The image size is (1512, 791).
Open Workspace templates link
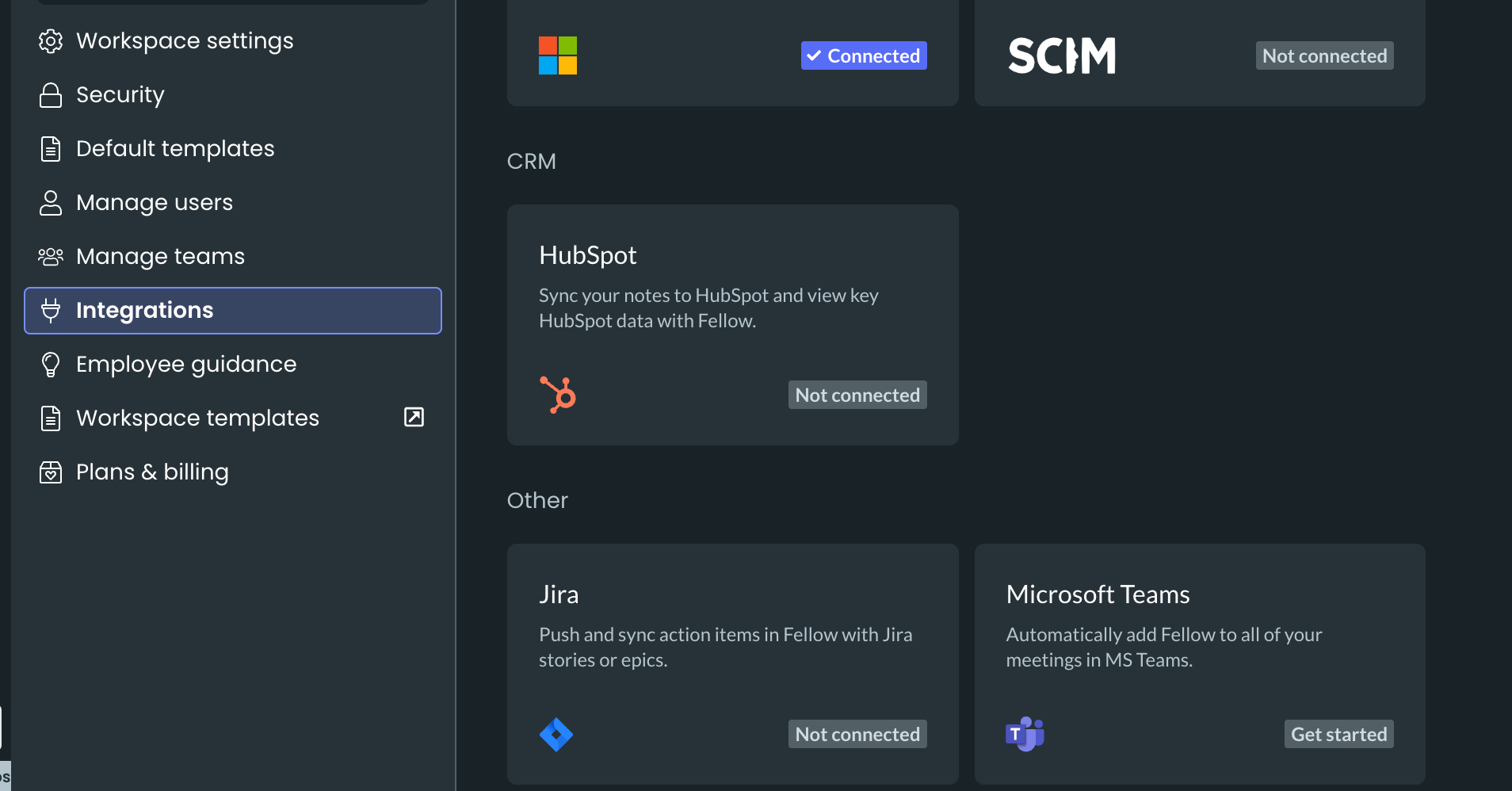pyautogui.click(x=232, y=418)
